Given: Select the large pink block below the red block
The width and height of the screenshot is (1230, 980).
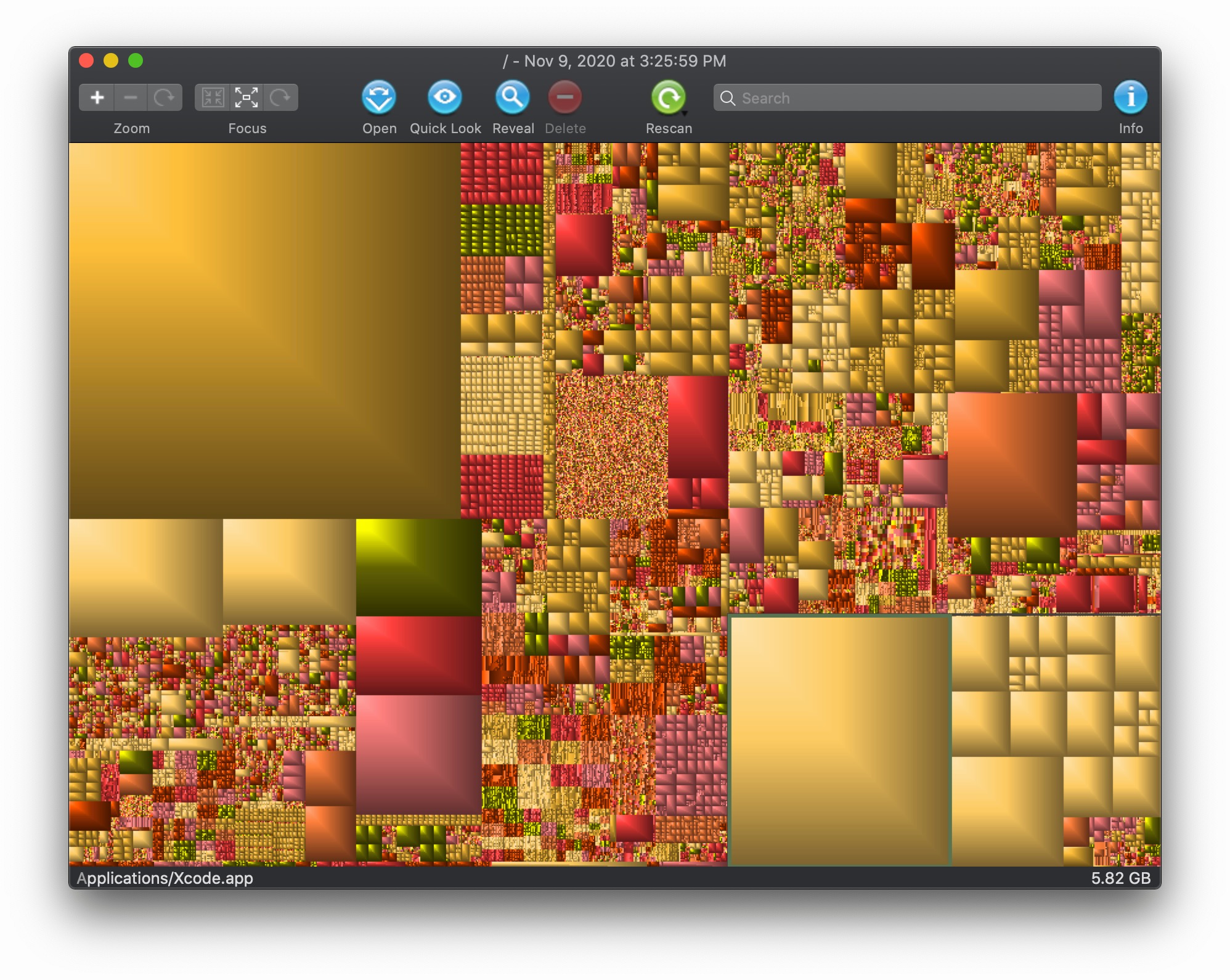Looking at the screenshot, I should point(418,754).
